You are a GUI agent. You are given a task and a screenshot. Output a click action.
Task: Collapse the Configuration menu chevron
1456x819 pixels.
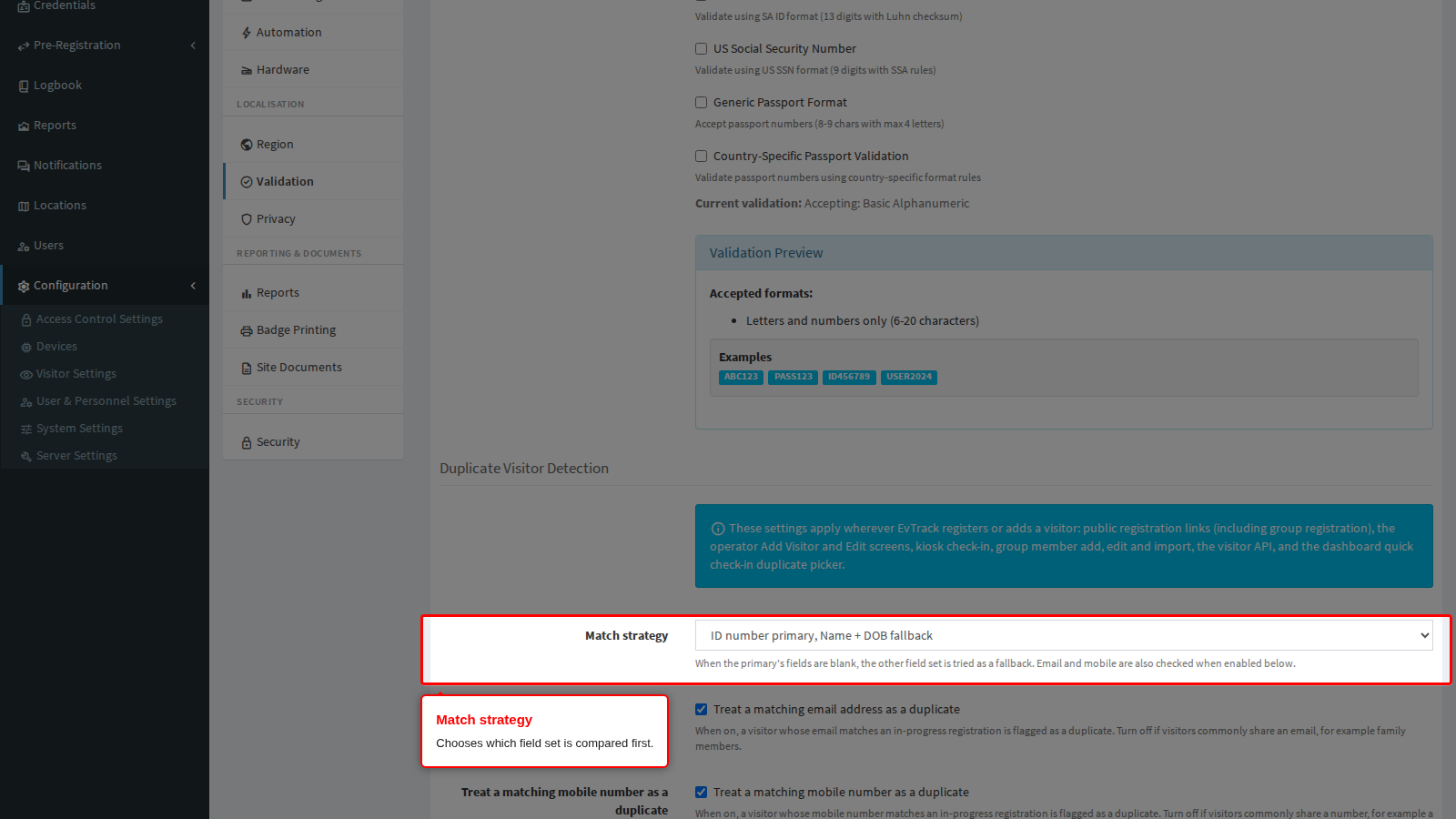pyautogui.click(x=193, y=286)
